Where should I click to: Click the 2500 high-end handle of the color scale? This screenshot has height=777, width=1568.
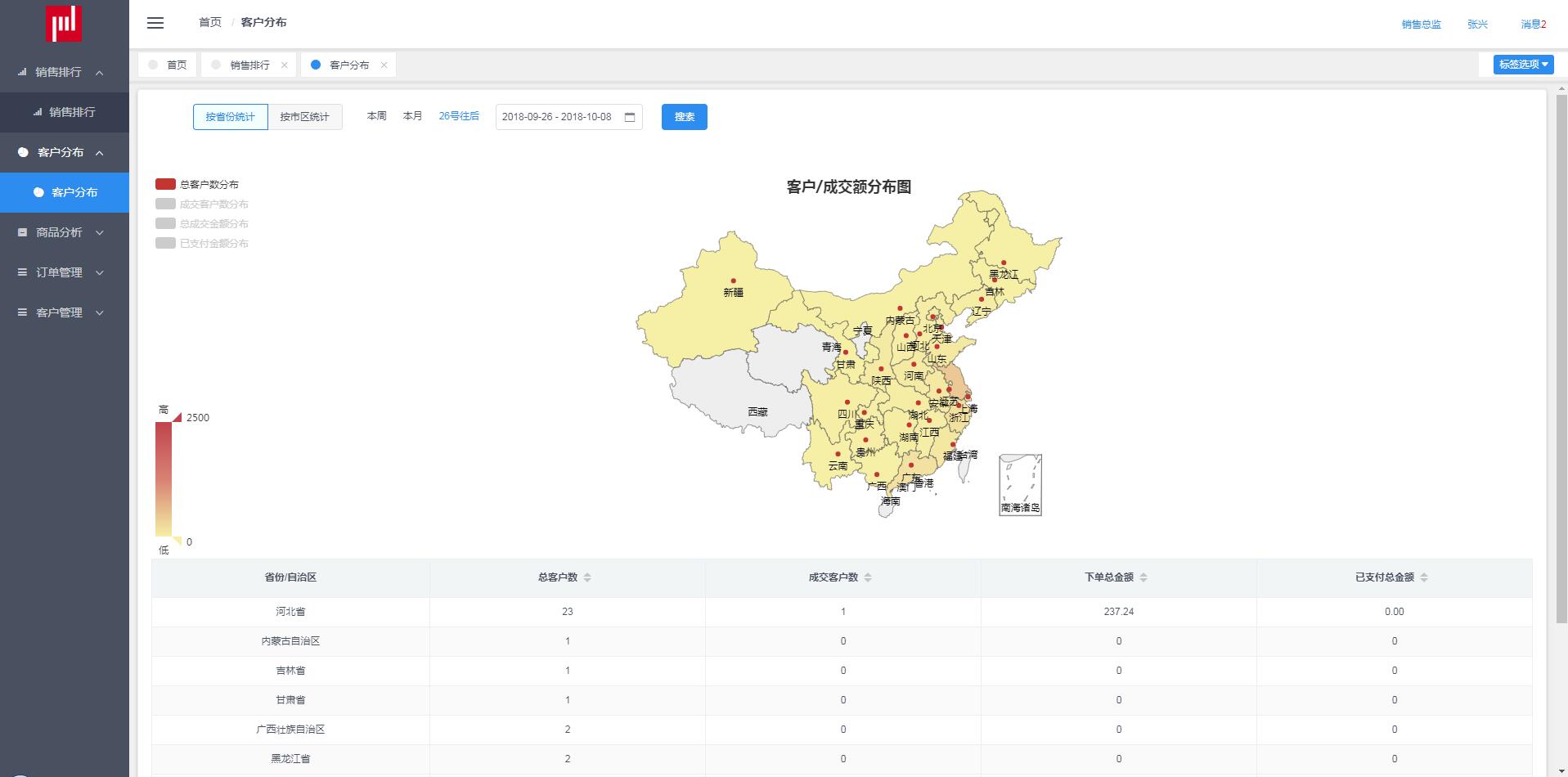pyautogui.click(x=177, y=417)
